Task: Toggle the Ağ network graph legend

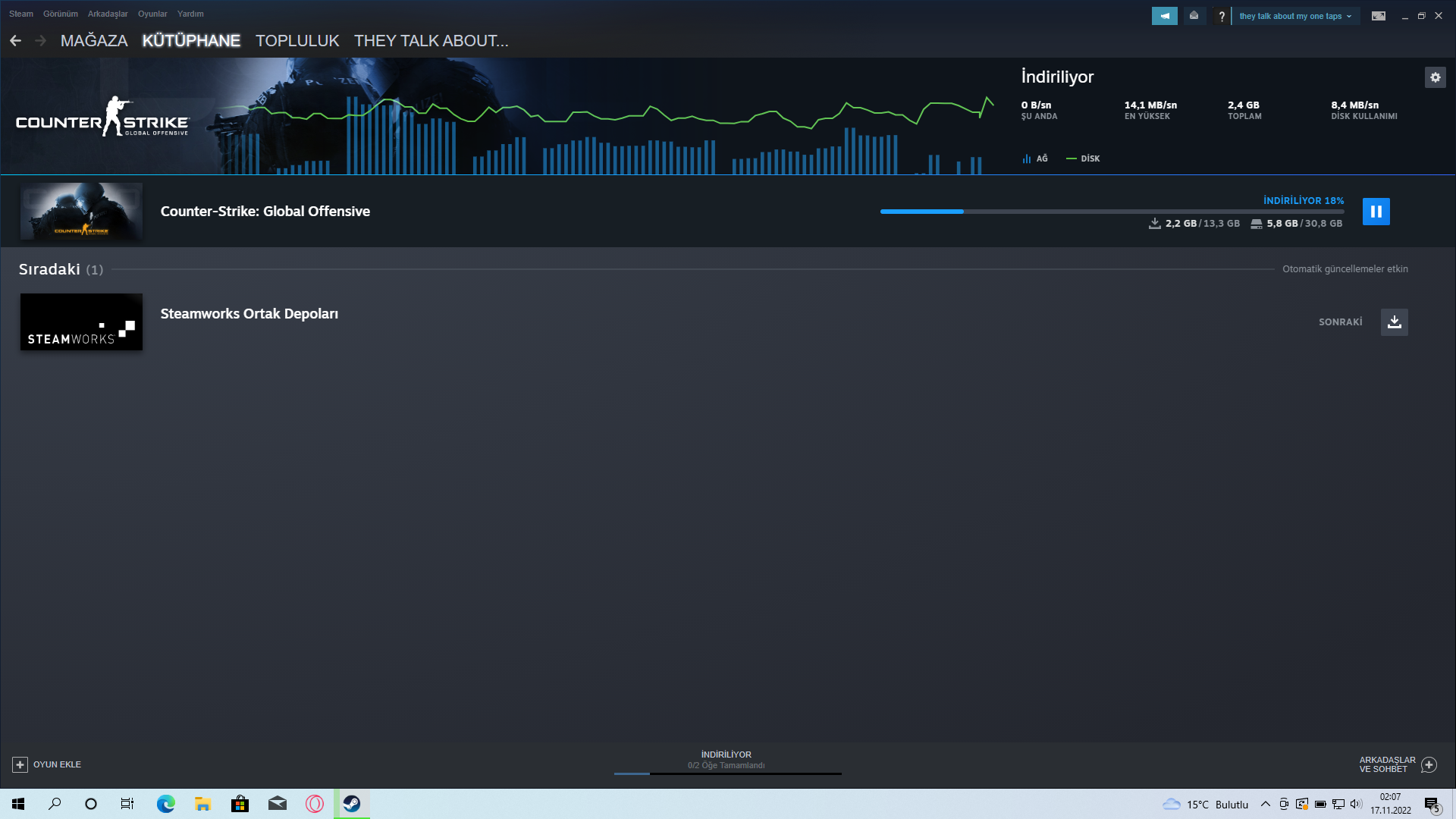Action: tap(1035, 158)
